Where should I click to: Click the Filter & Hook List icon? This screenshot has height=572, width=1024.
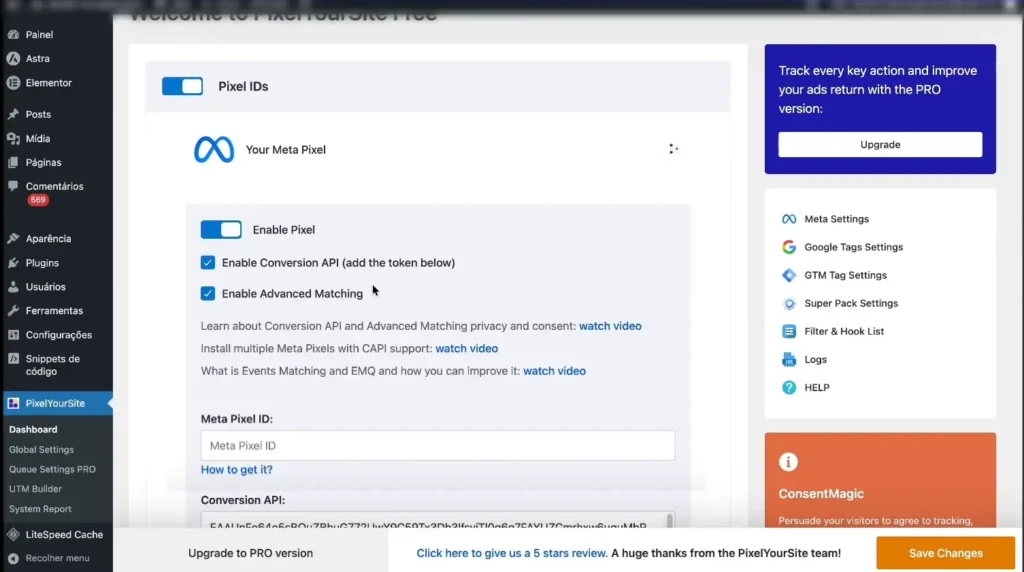[789, 331]
